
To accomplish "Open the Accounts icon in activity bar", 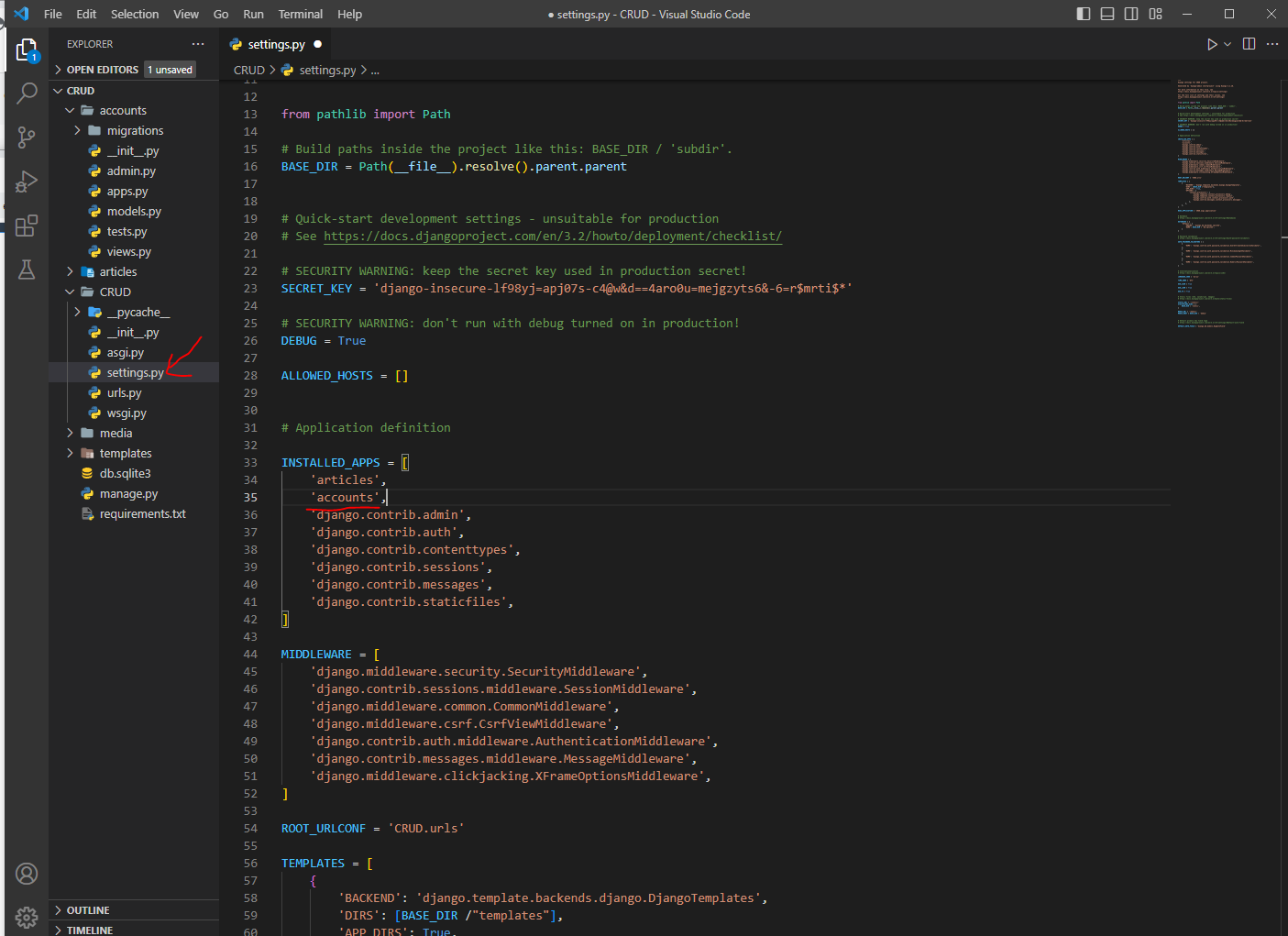I will click(27, 874).
